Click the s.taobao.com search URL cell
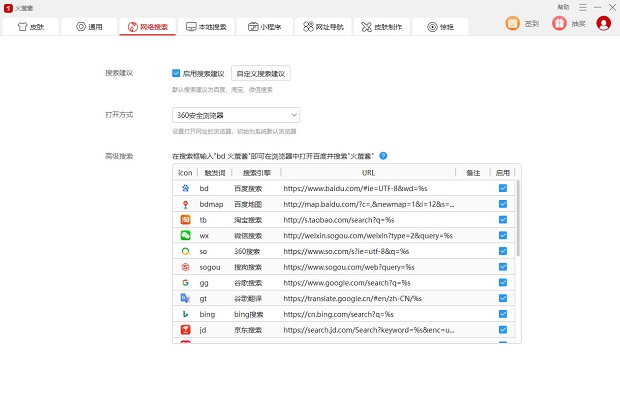This screenshot has height=393, width=620. coord(339,220)
